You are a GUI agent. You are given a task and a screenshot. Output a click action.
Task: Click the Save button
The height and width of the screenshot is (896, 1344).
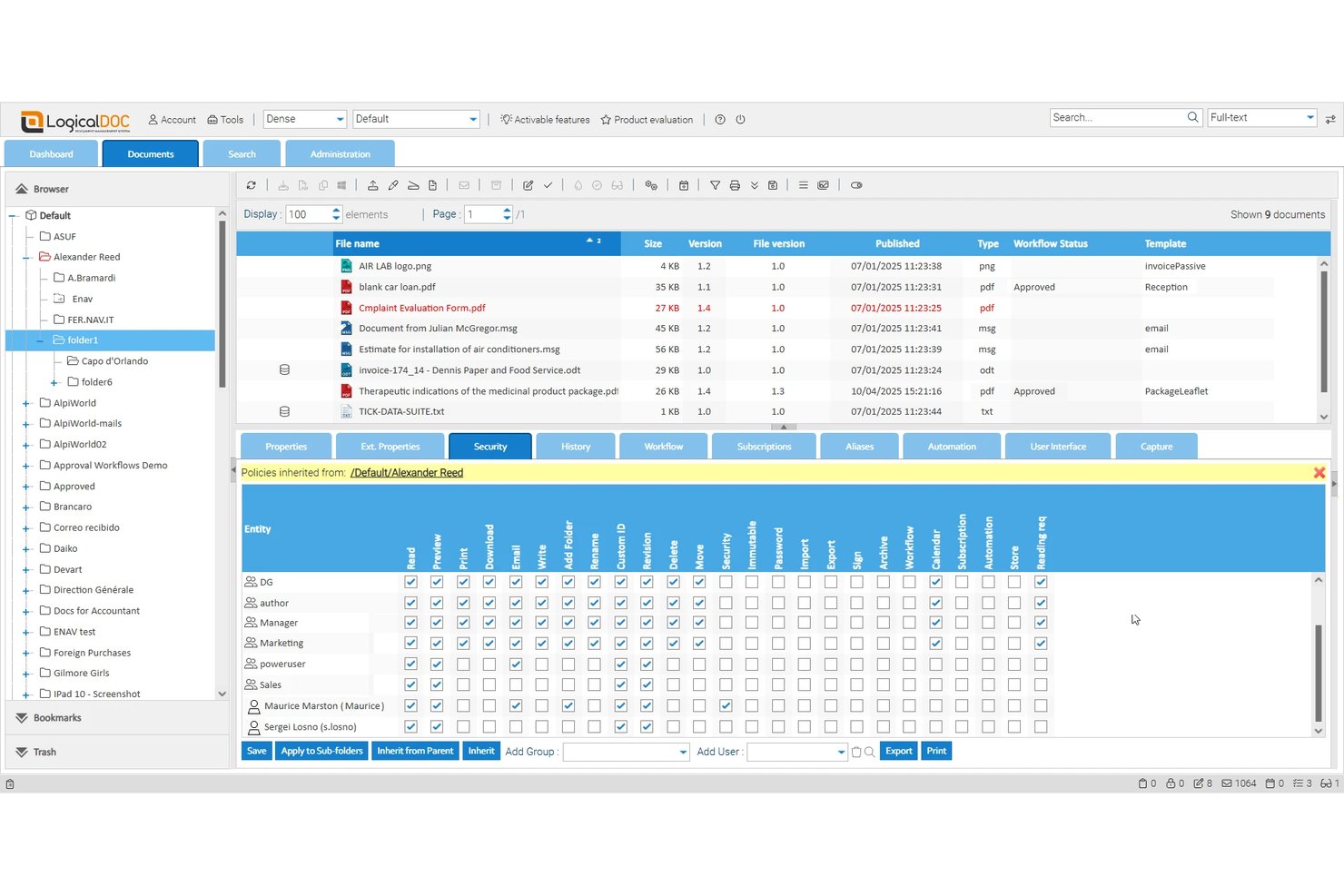[257, 752]
